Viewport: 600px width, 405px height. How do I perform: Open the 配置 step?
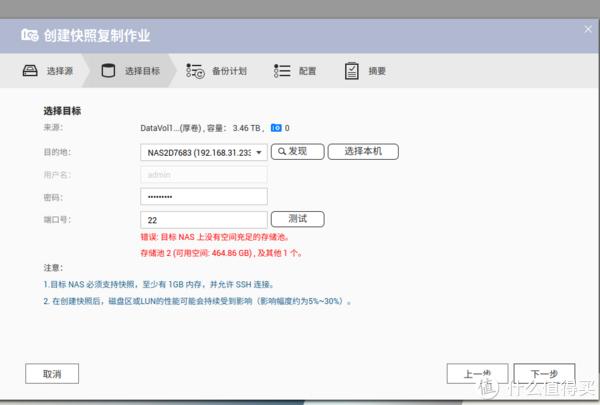click(x=295, y=71)
